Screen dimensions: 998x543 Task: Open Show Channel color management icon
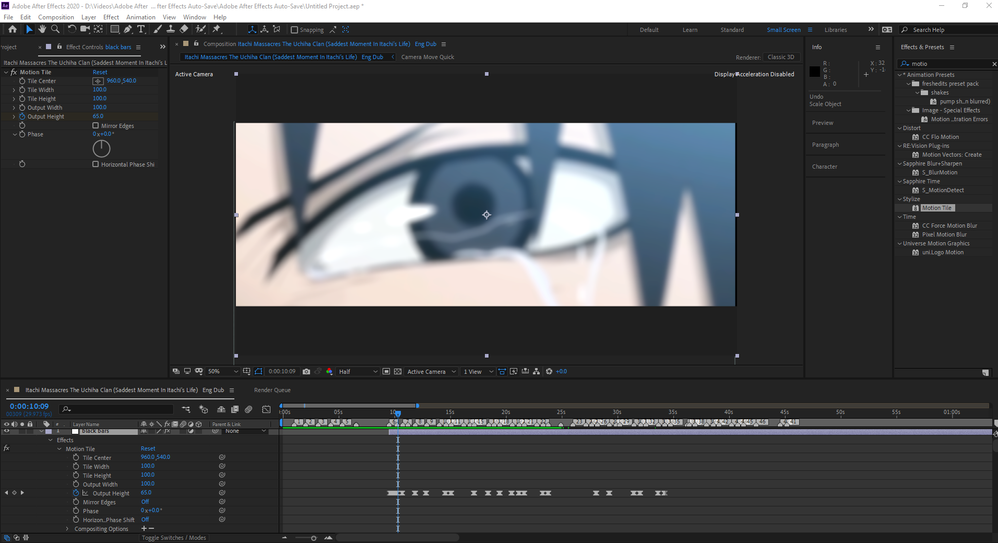(x=329, y=371)
